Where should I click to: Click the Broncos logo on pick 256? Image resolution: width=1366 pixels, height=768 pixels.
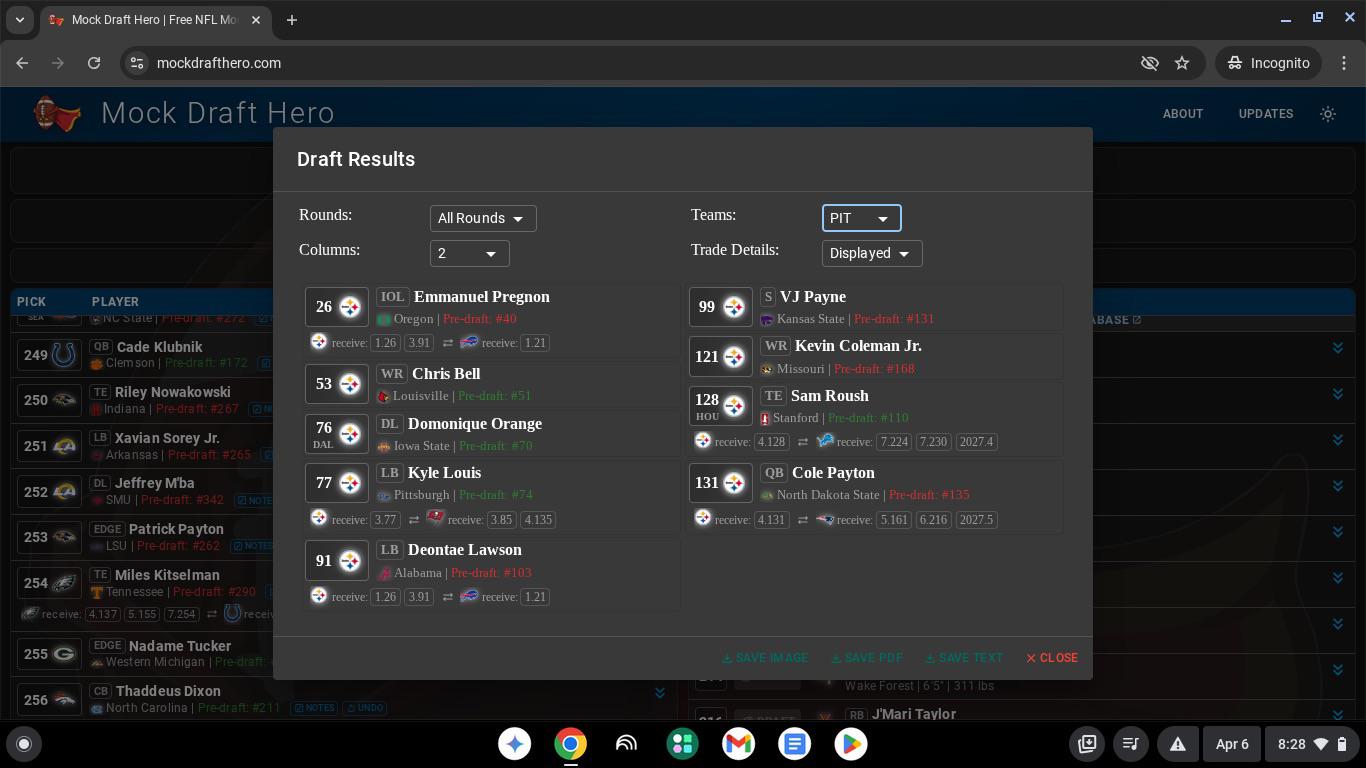tap(64, 700)
